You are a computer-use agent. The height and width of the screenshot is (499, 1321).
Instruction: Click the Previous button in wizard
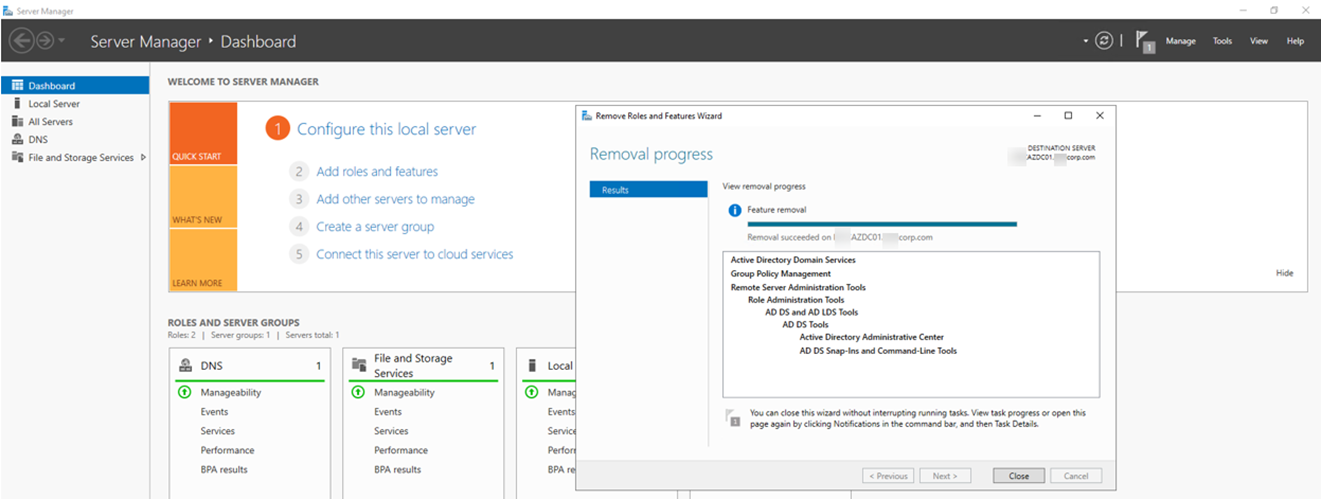point(888,476)
